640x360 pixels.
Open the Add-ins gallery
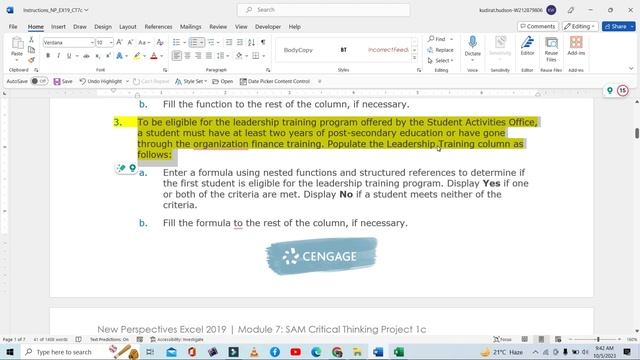click(x=576, y=46)
